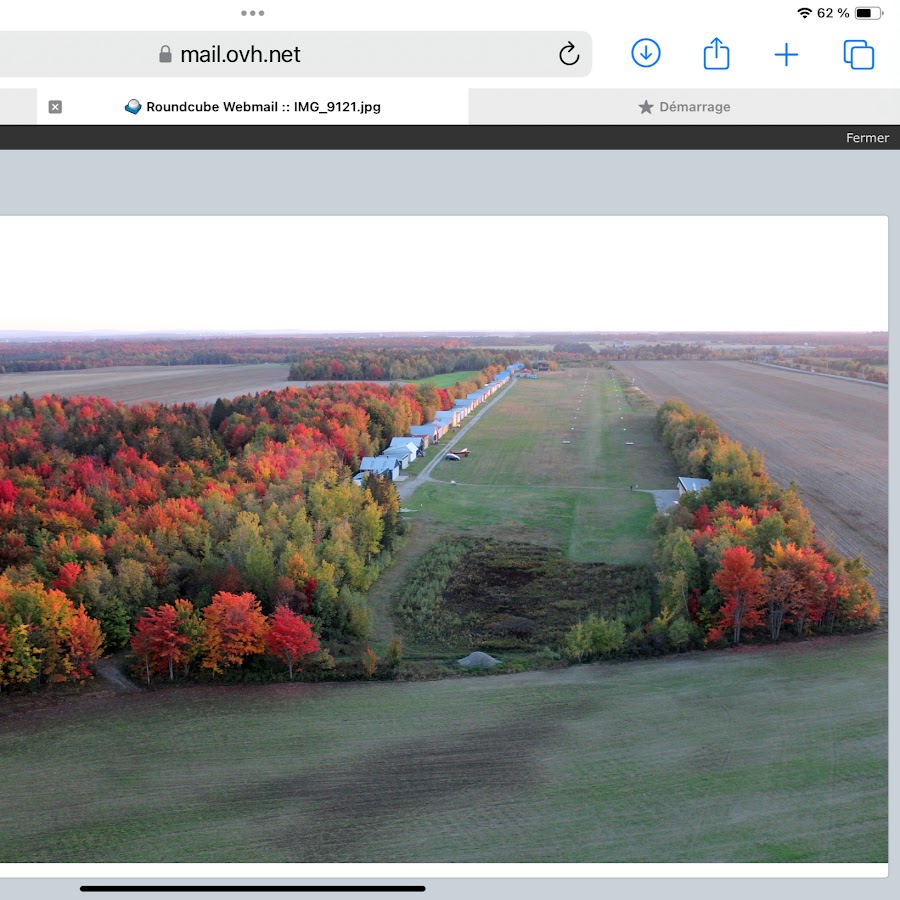The height and width of the screenshot is (900, 900).
Task: Tap the star icon on Démarrage tab
Action: [x=646, y=107]
